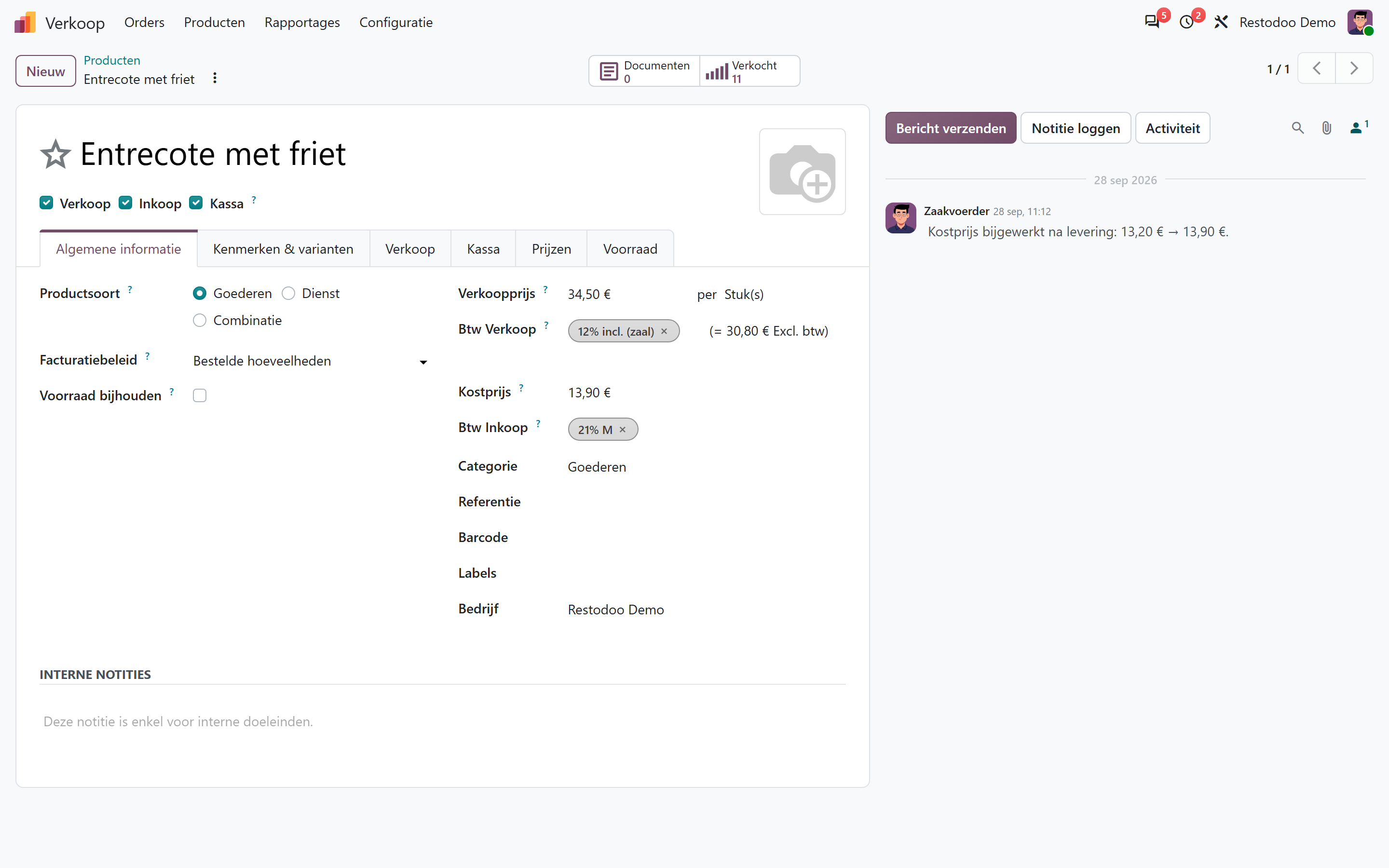Screen dimensions: 1389x868
Task: Open the activities clock icon
Action: pyautogui.click(x=1186, y=22)
